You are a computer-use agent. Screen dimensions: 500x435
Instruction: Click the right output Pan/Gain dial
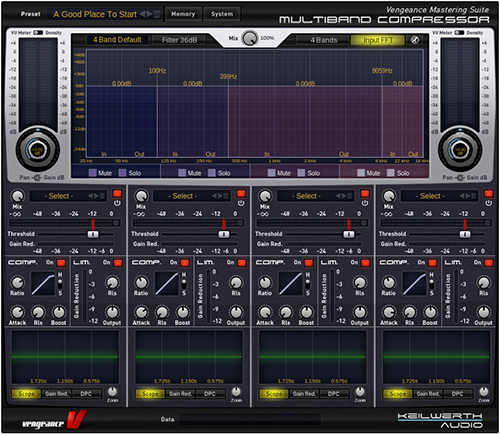[460, 149]
